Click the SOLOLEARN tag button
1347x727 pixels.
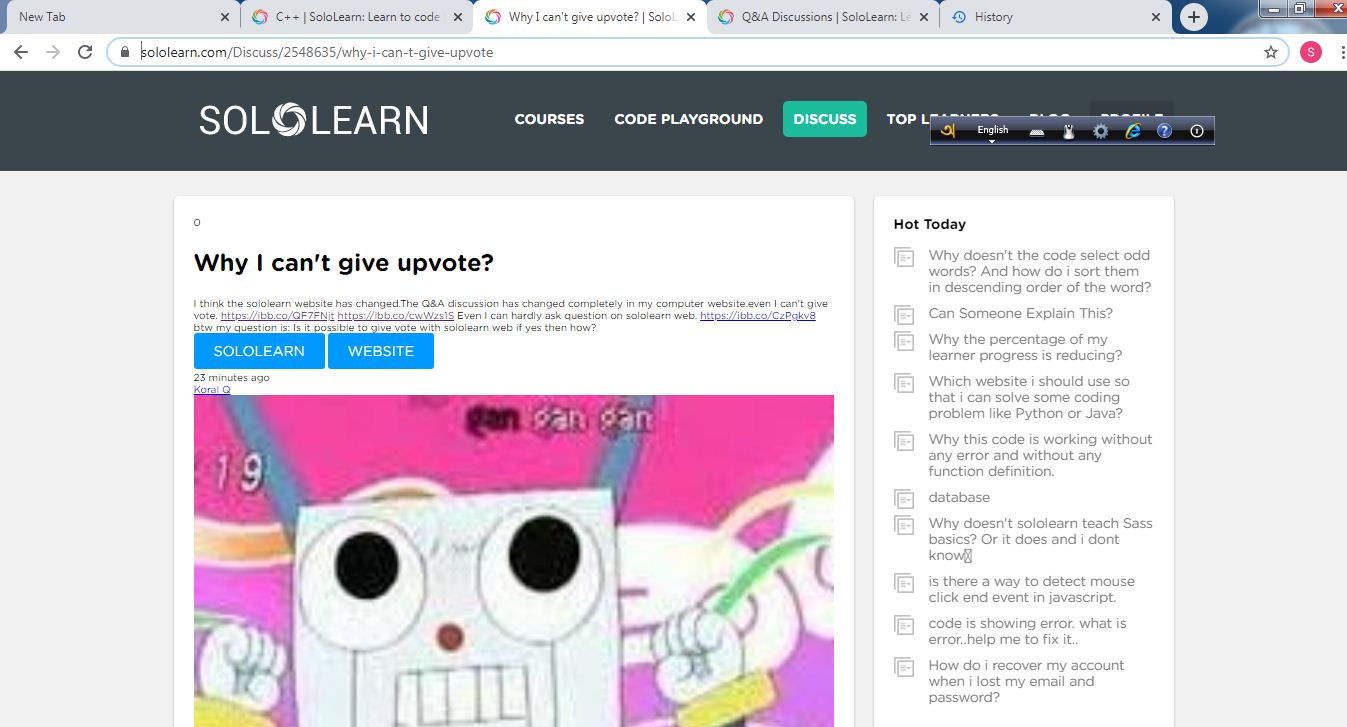pos(259,351)
